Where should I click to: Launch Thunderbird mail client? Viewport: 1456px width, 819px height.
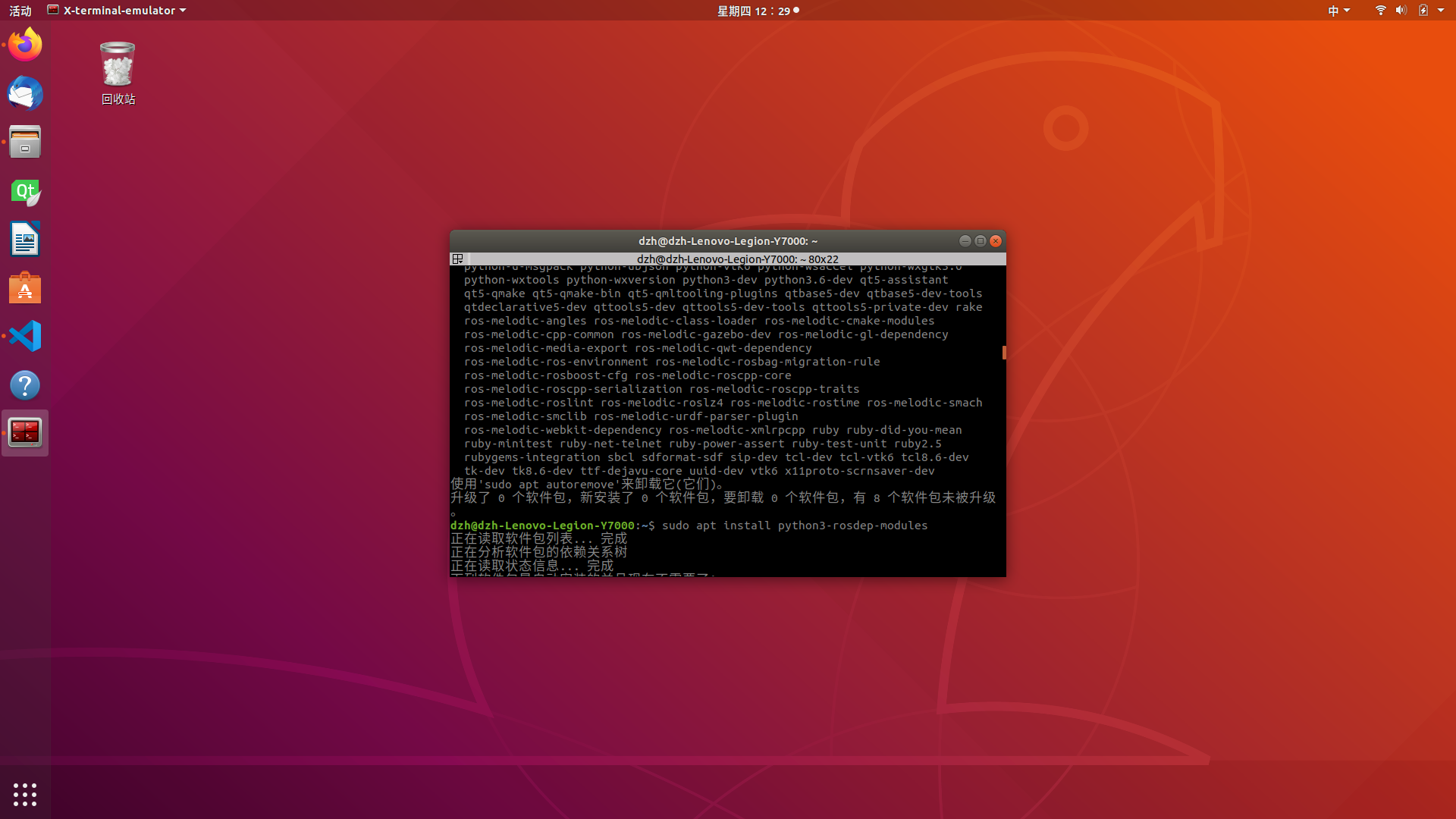click(x=25, y=93)
